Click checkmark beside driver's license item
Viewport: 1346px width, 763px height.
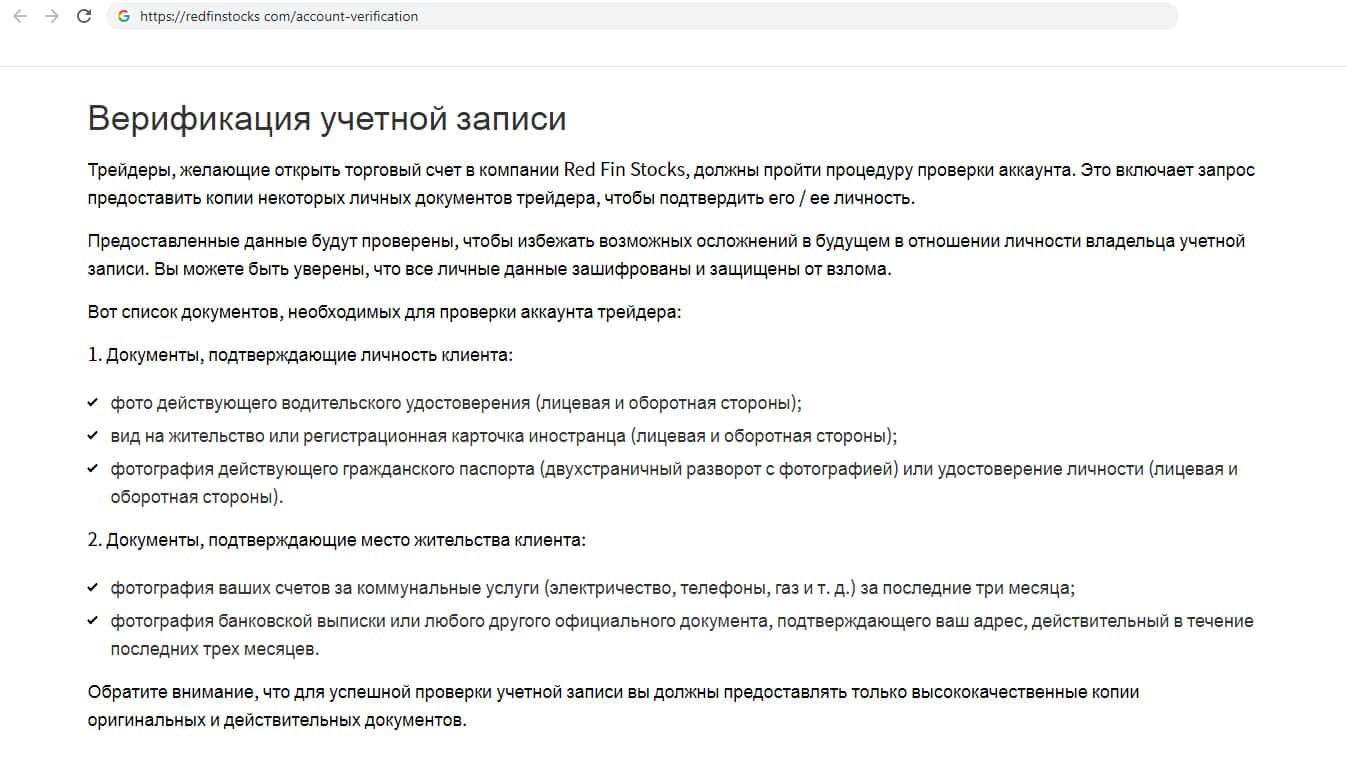click(x=93, y=403)
